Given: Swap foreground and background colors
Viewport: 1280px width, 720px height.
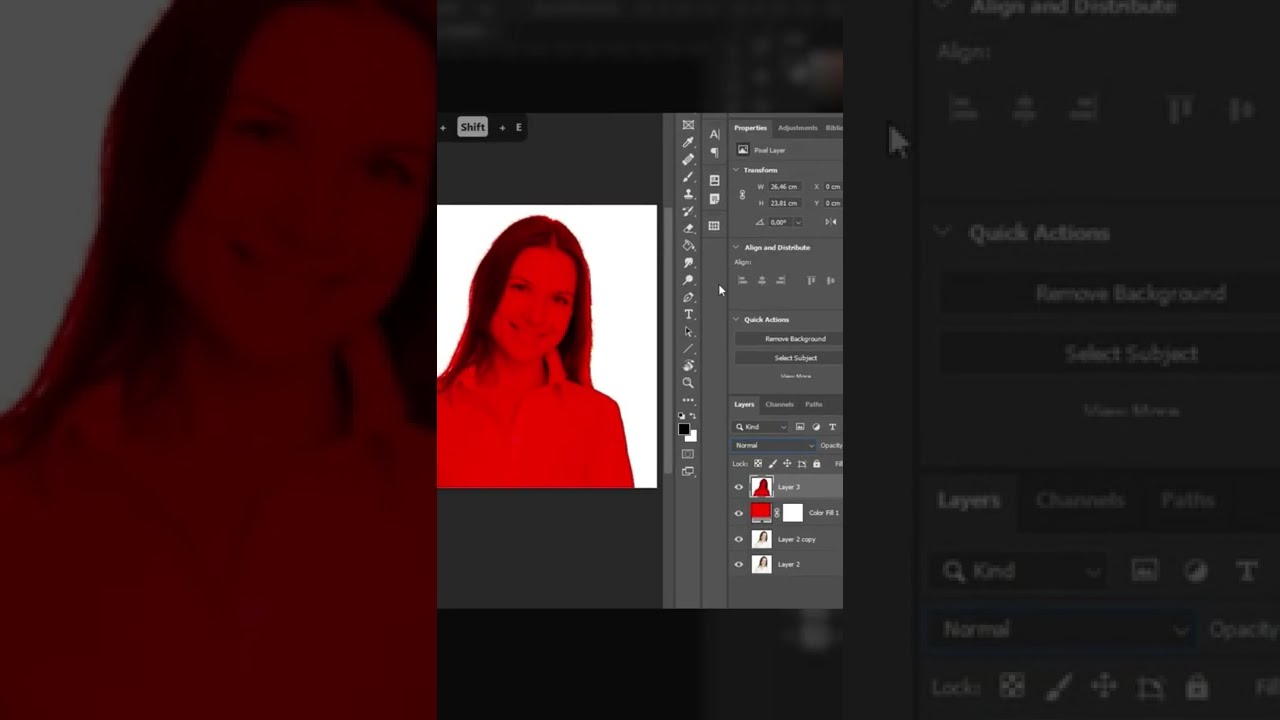Looking at the screenshot, I should pyautogui.click(x=693, y=415).
